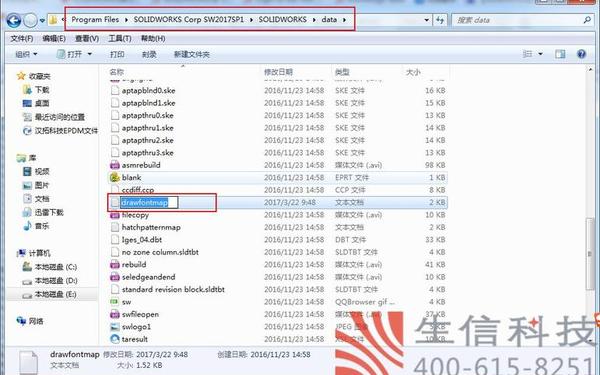Image resolution: width=600 pixels, height=375 pixels.
Task: Click the SOLIDWORKS breadcrumb segment
Action: [282, 20]
